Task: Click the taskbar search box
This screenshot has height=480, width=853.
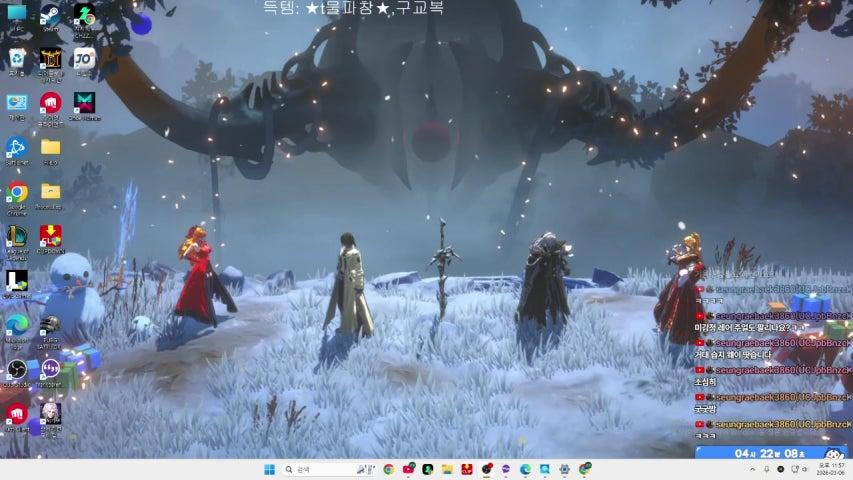Action: tap(330, 469)
